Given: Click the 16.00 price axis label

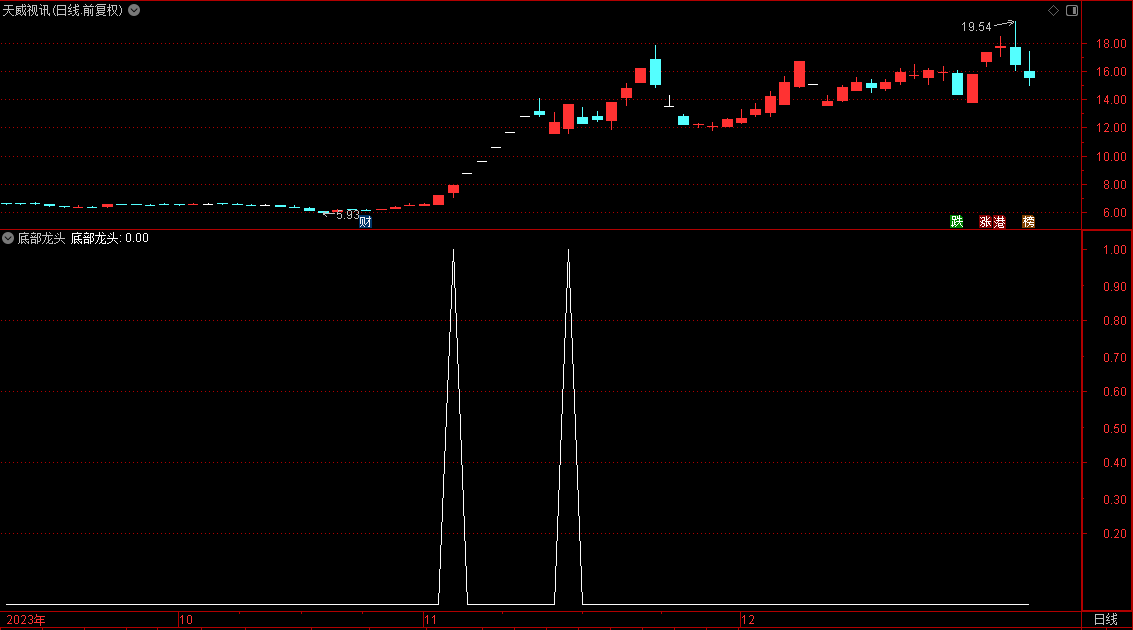Looking at the screenshot, I should pyautogui.click(x=1111, y=72).
